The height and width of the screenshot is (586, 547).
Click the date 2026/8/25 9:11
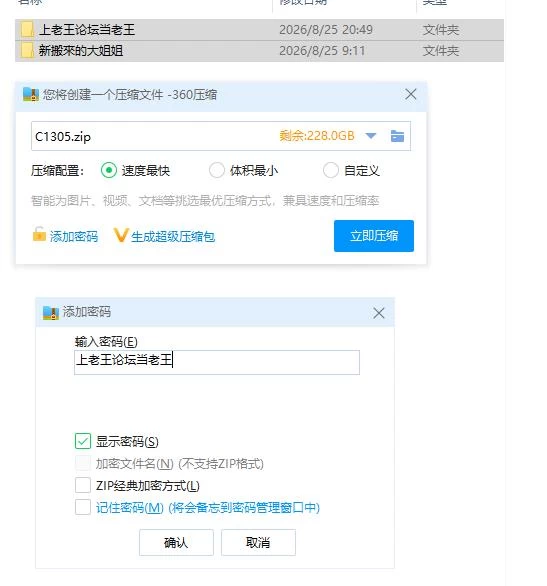[x=322, y=51]
